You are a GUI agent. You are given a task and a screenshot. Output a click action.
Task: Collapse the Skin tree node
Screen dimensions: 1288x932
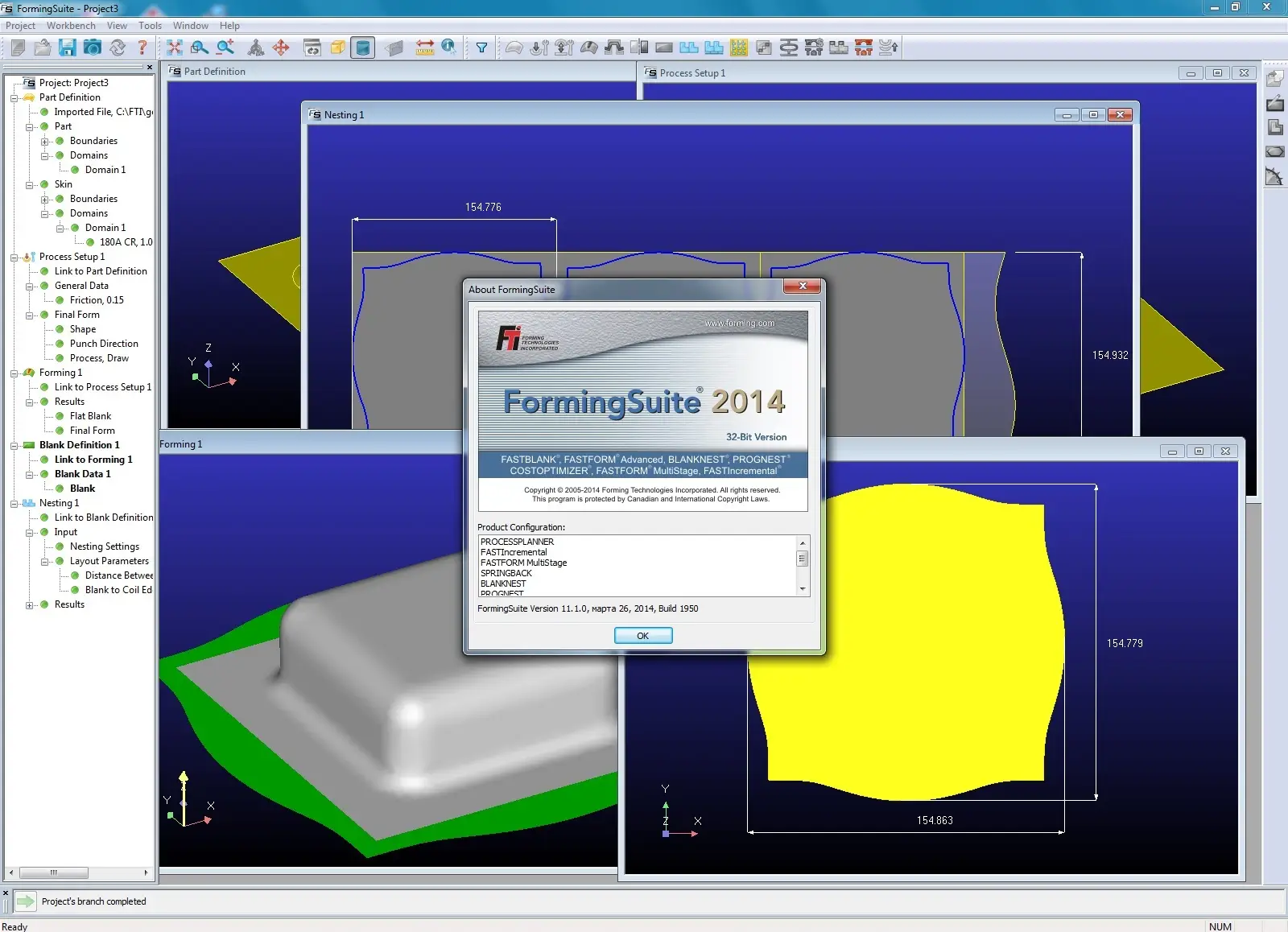(30, 184)
